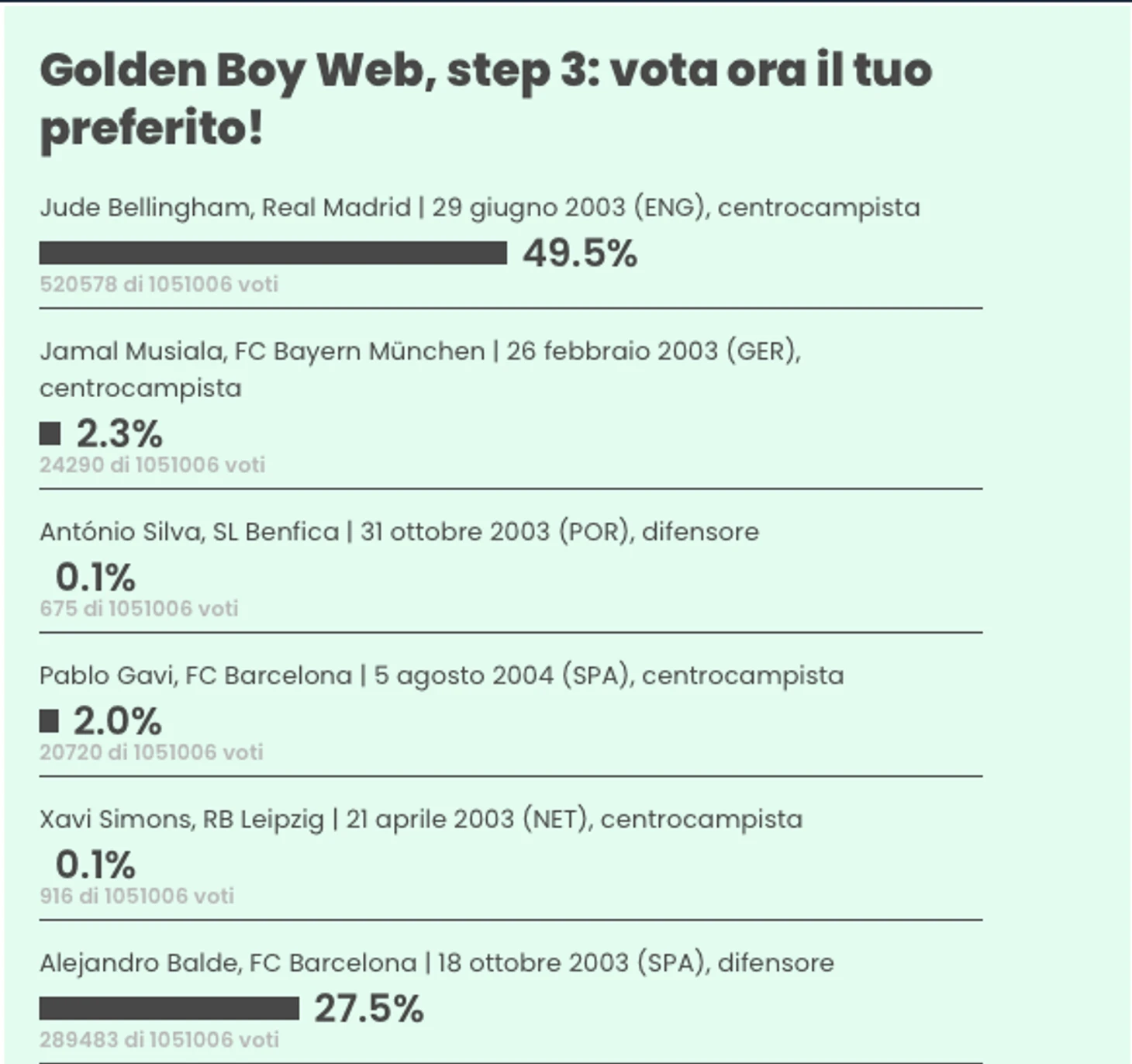The height and width of the screenshot is (1064, 1132).
Task: Click the 27.5% percentage label
Action: pyautogui.click(x=369, y=1009)
